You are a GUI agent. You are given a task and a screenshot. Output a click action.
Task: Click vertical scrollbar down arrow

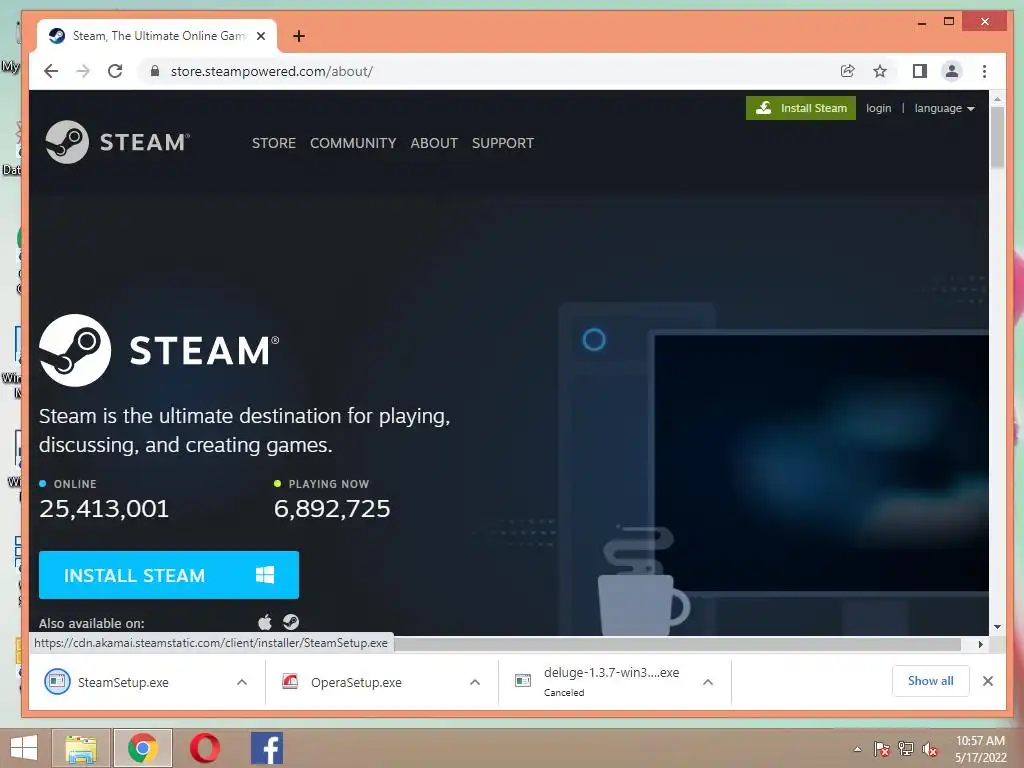tap(997, 627)
